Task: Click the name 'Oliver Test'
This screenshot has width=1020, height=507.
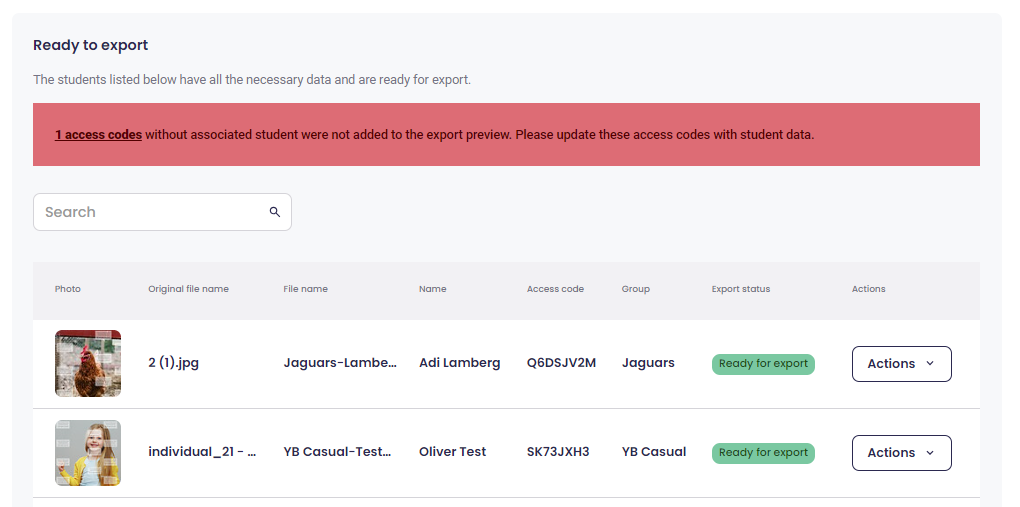Action: (452, 452)
